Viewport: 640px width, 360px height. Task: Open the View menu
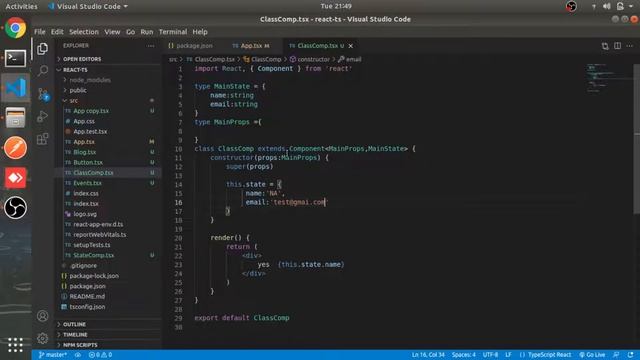112,32
